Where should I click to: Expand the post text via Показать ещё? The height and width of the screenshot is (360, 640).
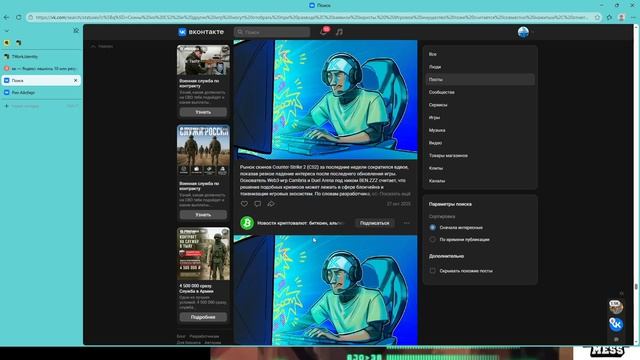click(395, 193)
